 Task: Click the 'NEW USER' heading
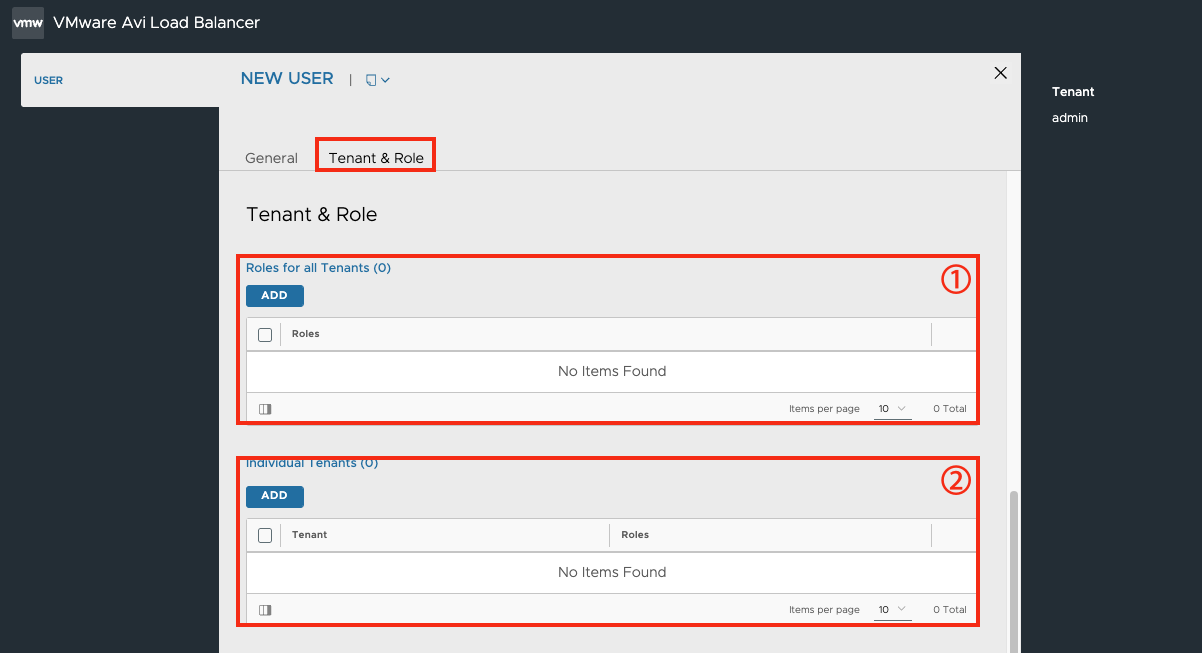coord(287,79)
